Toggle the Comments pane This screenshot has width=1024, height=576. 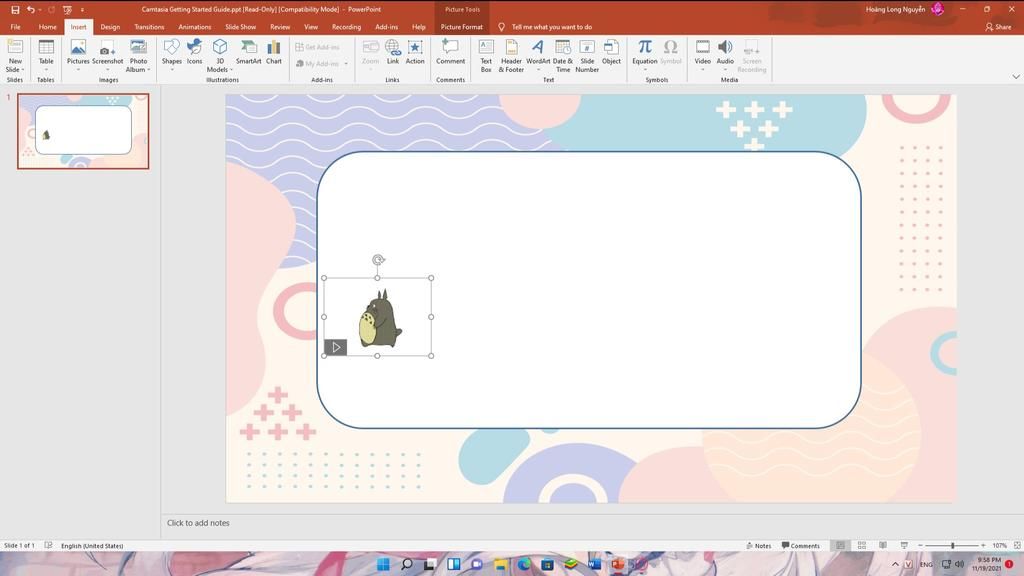[x=801, y=545]
